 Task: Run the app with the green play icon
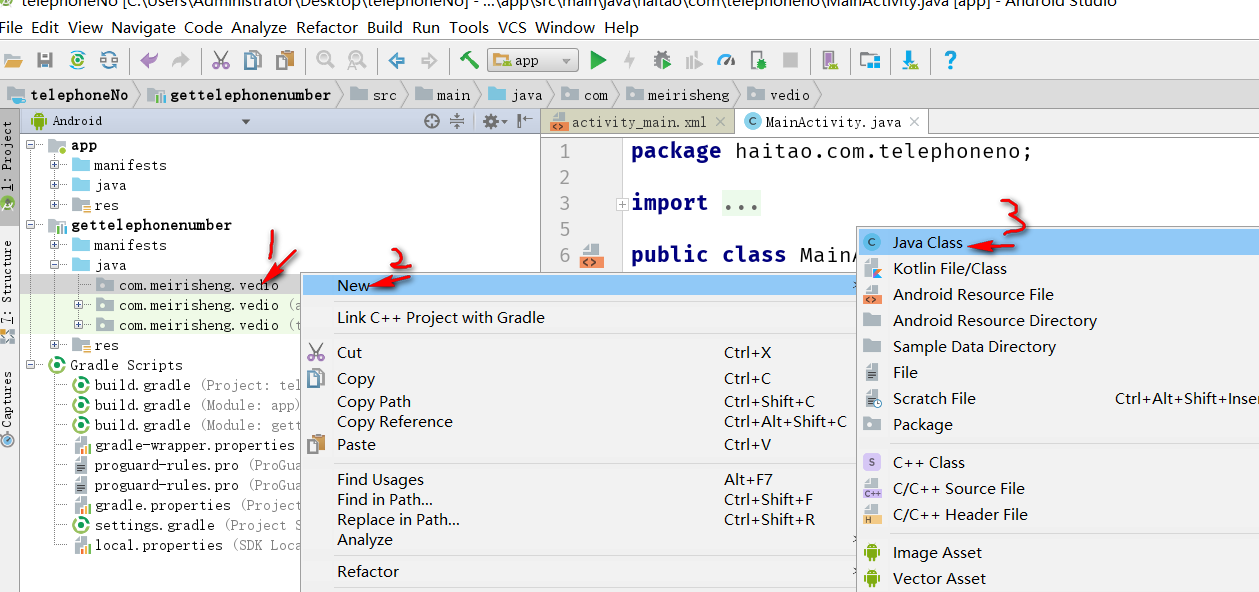(598, 61)
